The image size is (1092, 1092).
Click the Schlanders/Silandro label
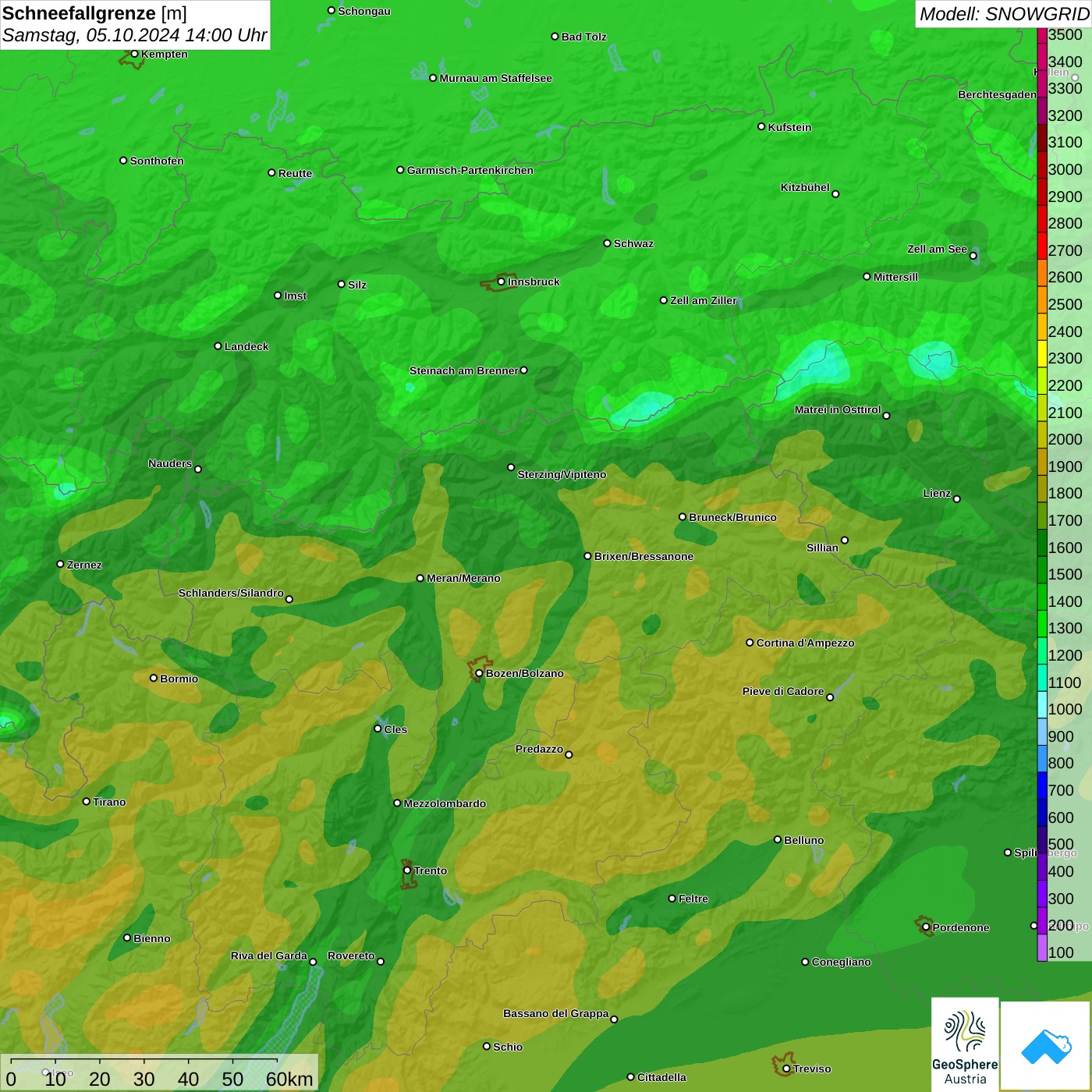point(231,593)
